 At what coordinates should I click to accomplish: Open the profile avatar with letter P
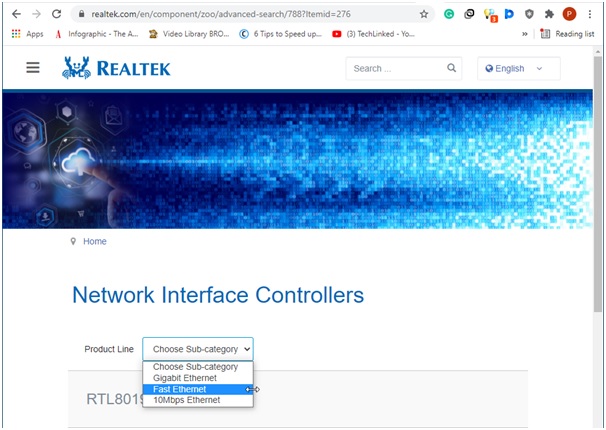569,14
